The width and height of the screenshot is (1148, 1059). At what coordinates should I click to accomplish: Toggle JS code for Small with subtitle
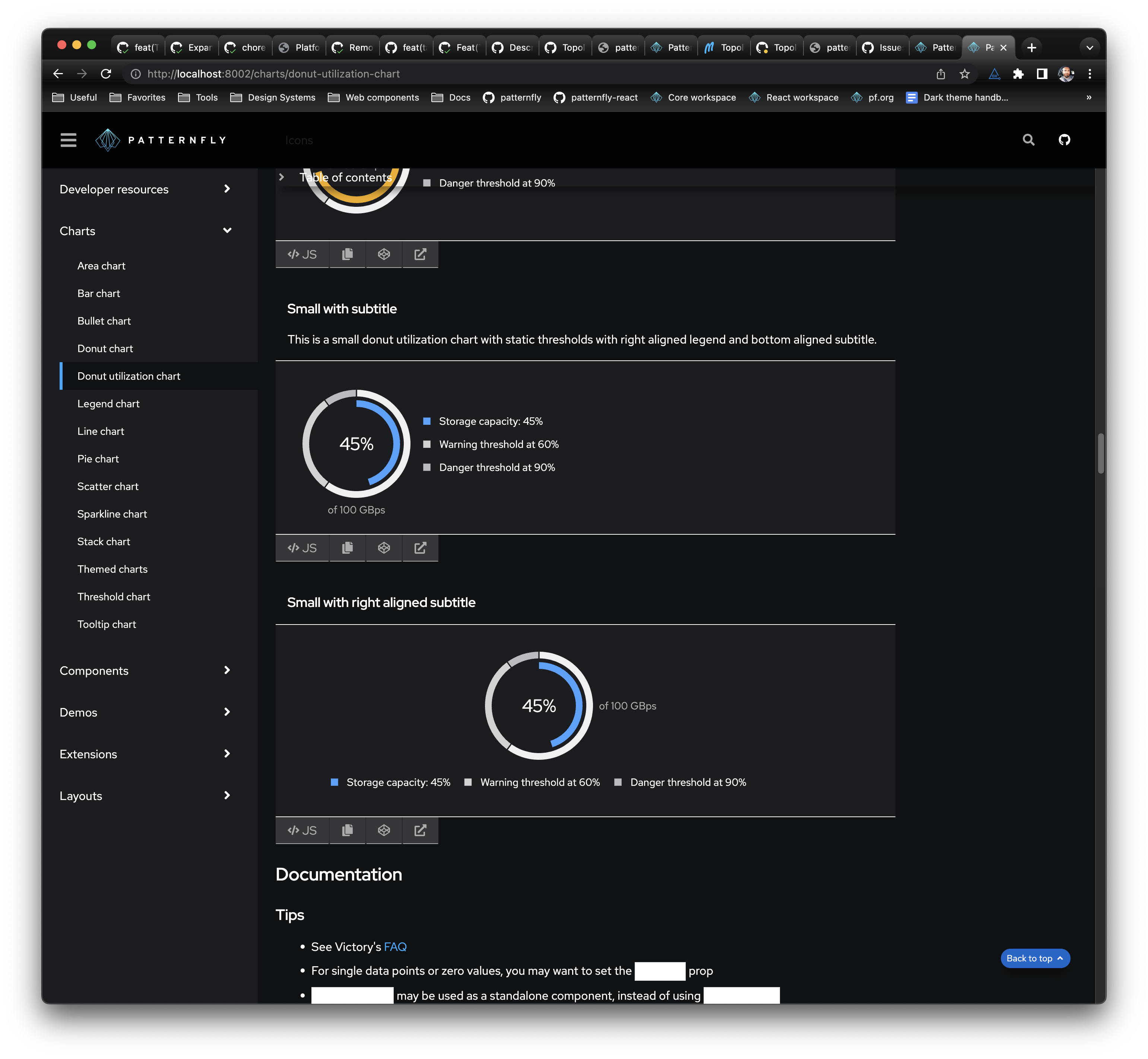(x=302, y=548)
